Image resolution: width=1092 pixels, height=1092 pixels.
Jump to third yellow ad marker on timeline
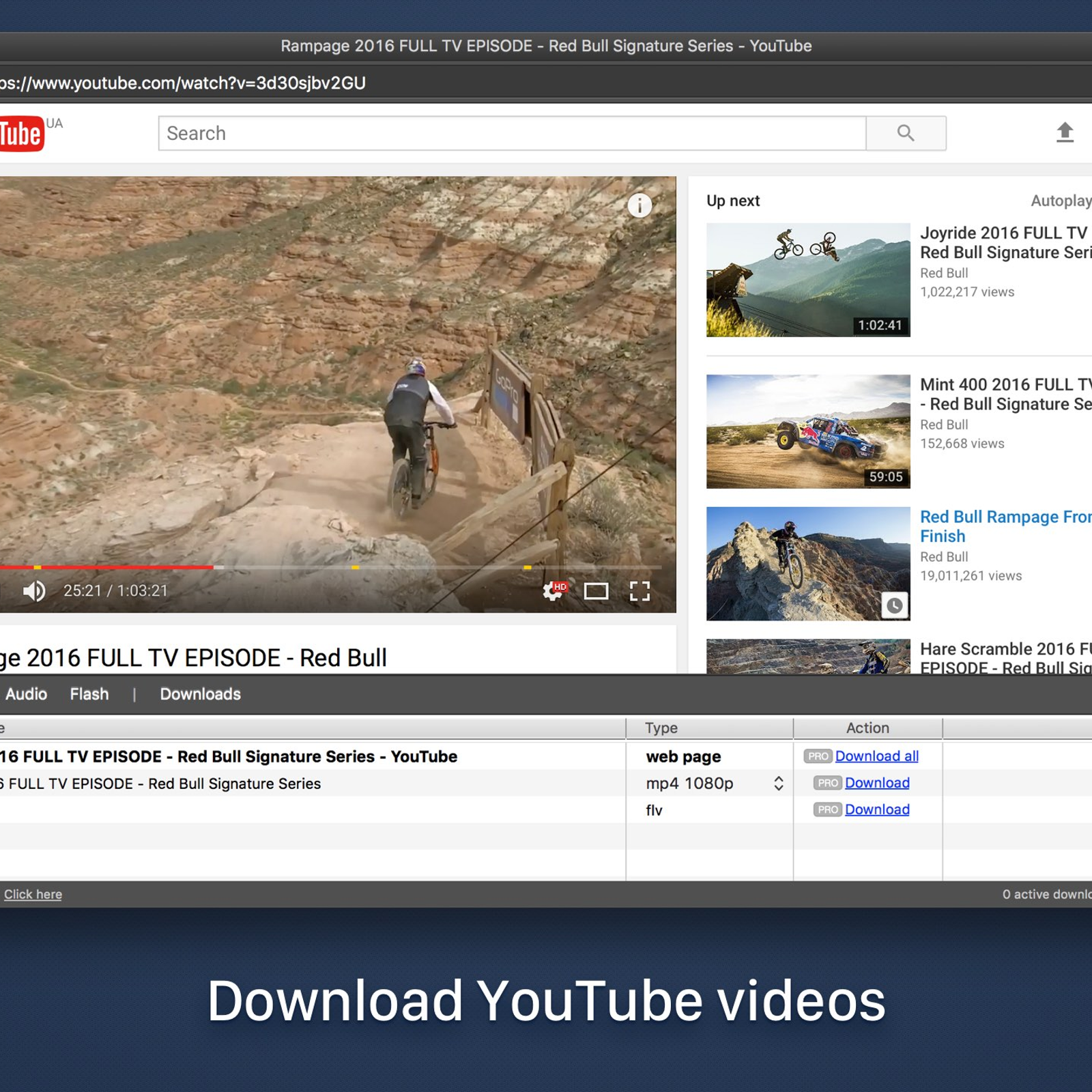click(528, 567)
